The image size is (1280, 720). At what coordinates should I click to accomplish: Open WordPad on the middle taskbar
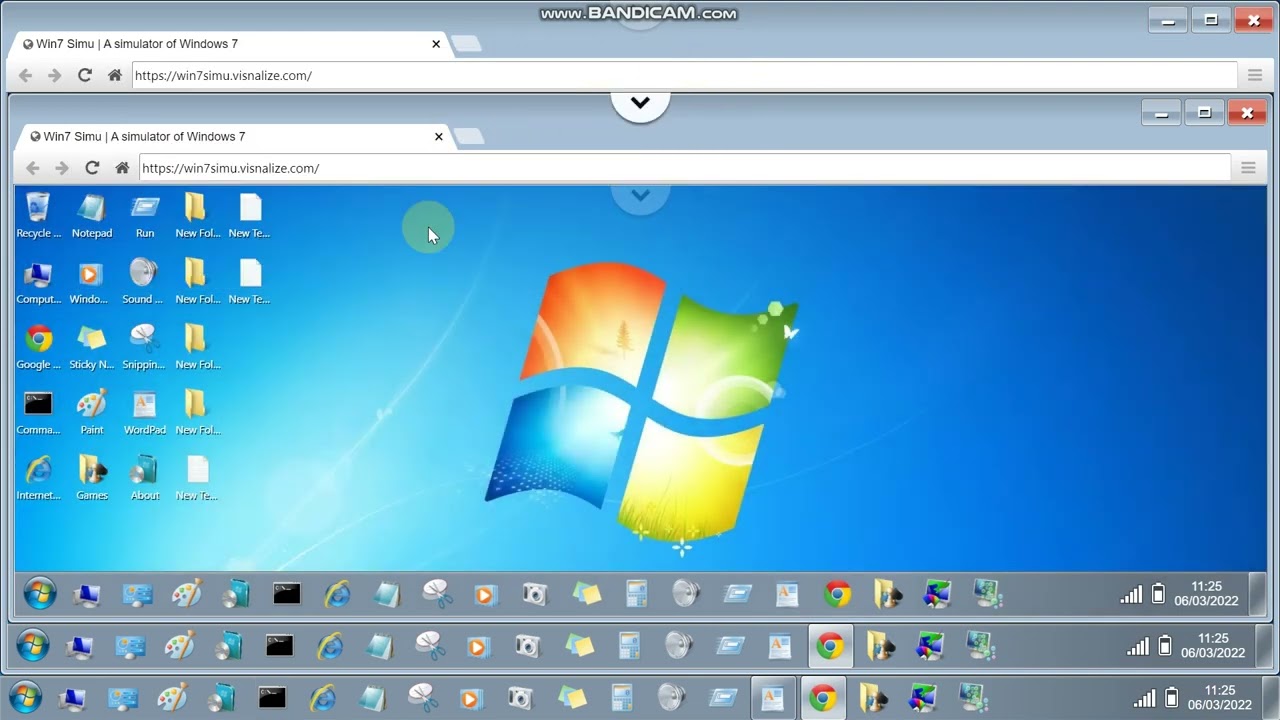(780, 646)
